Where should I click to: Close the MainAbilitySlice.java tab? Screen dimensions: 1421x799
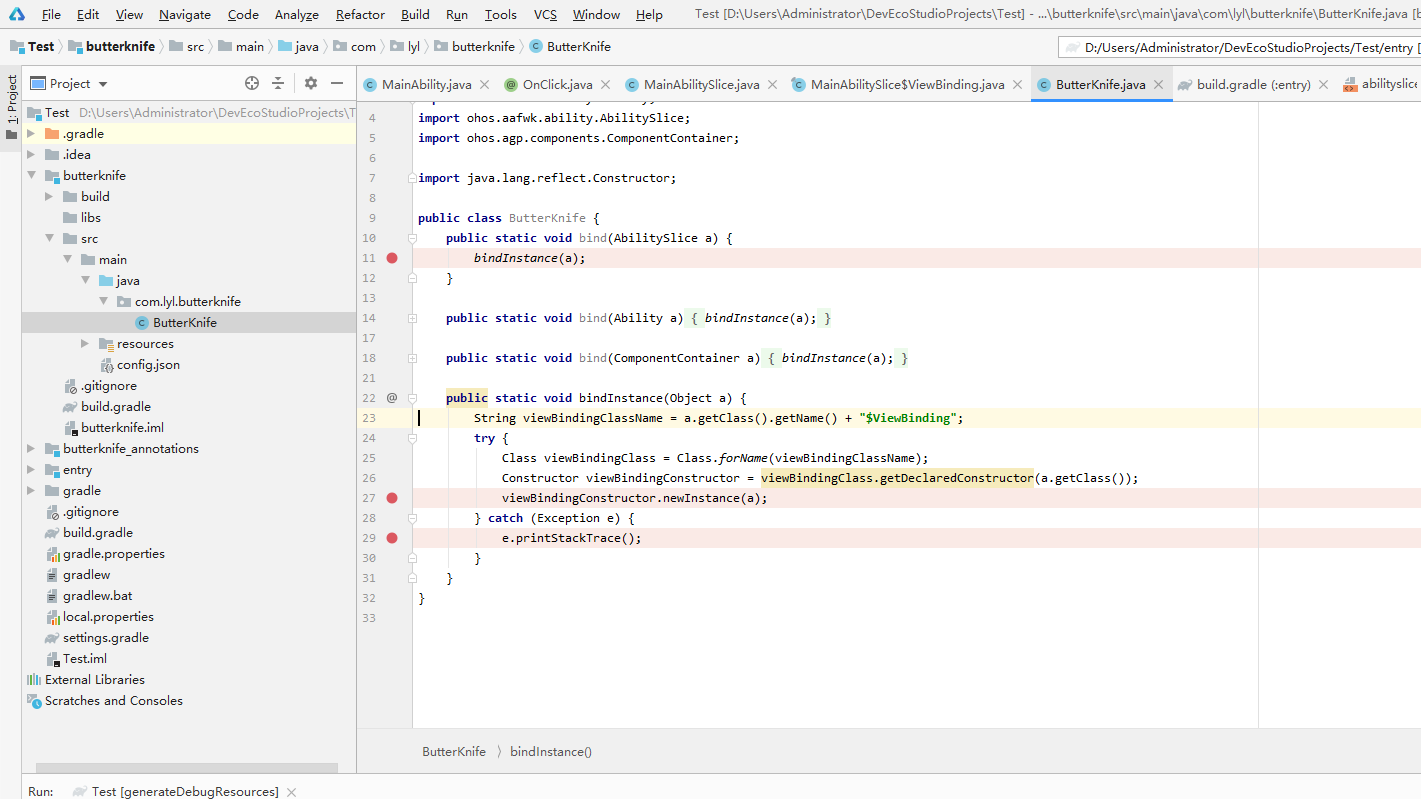tap(773, 85)
